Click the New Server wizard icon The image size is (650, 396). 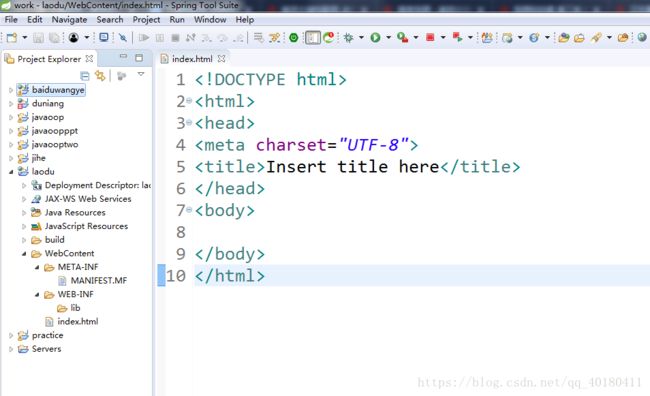[x=507, y=38]
